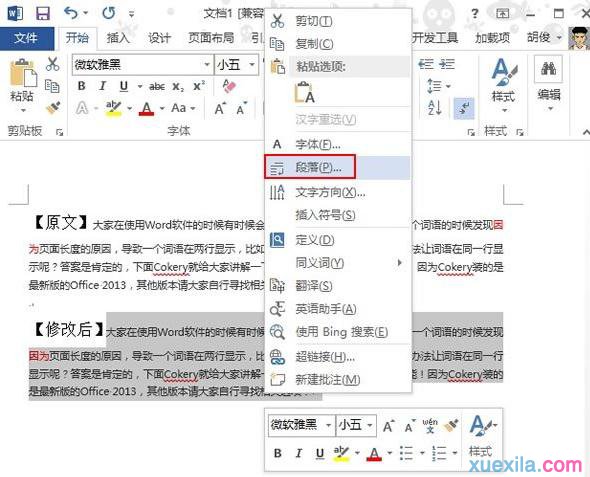Choose 字体(F)... in the context menu
Image resolution: width=590 pixels, height=477 pixels.
[x=338, y=144]
